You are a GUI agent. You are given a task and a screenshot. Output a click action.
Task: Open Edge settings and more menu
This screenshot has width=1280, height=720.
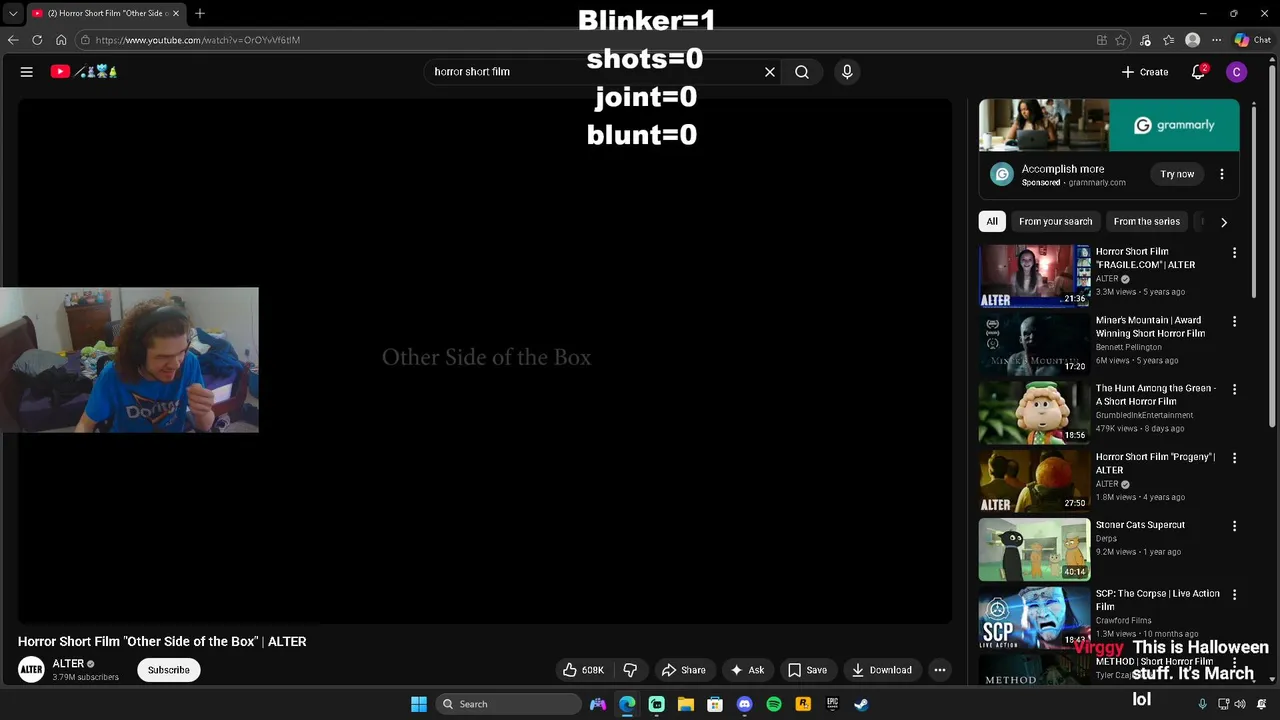(x=1216, y=40)
